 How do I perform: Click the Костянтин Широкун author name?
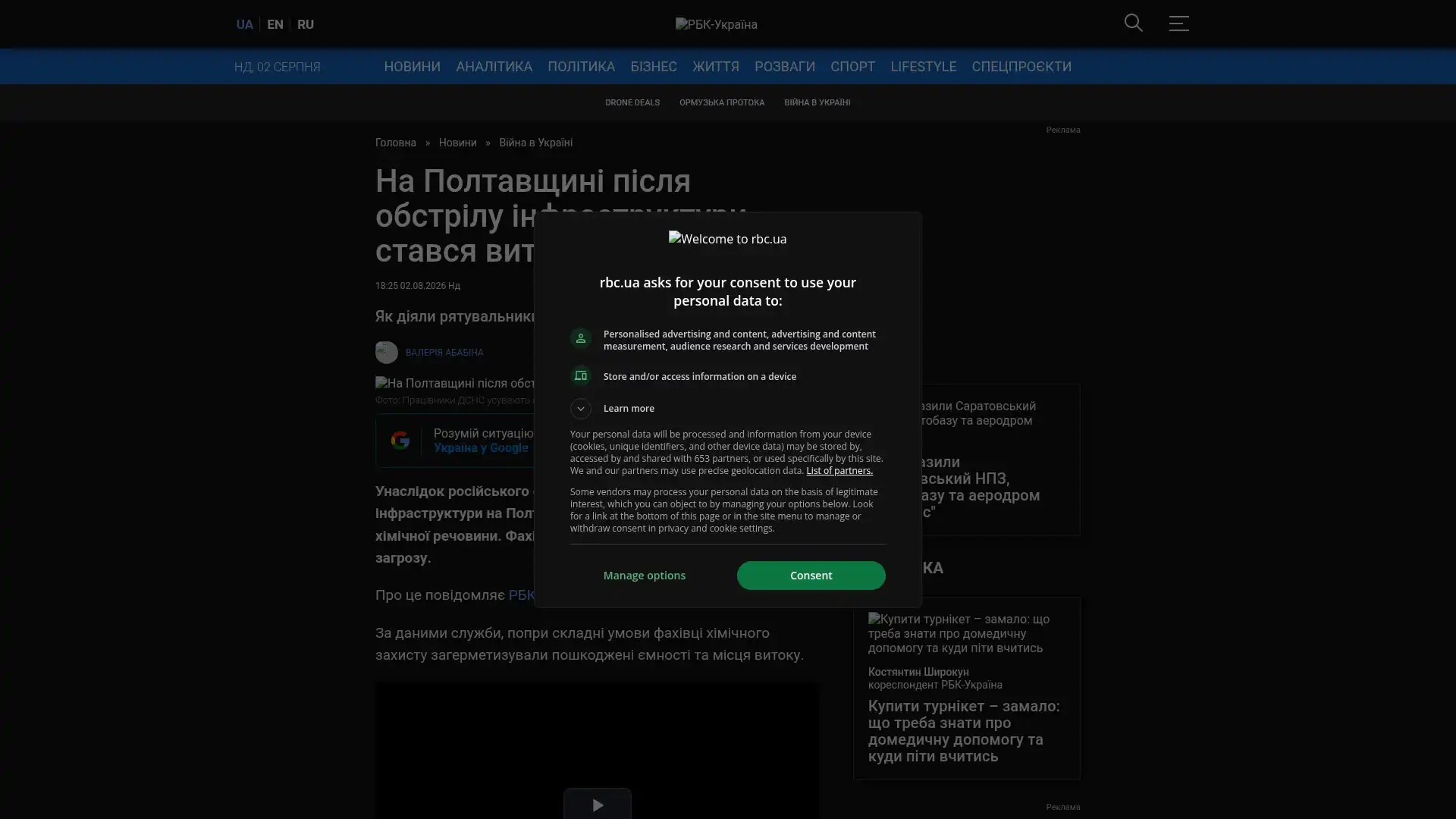click(x=918, y=672)
